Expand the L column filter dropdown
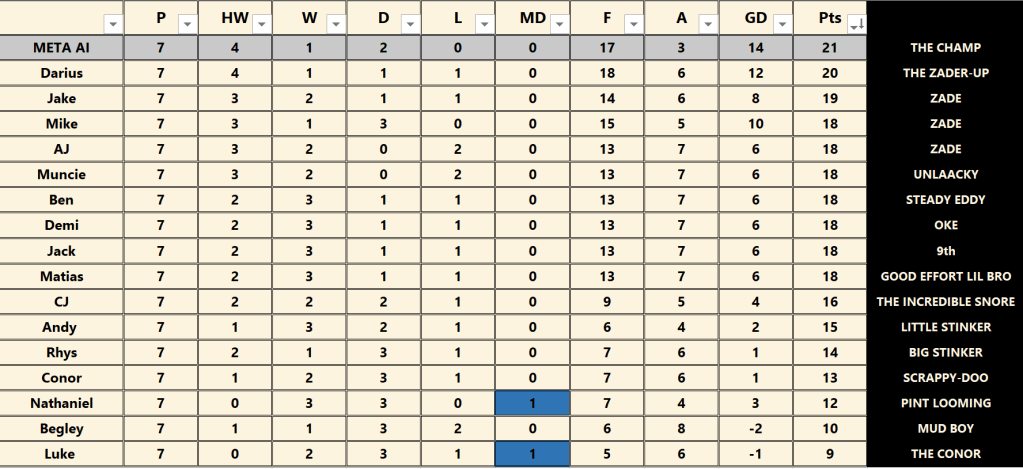This screenshot has height=469, width=1023. (485, 24)
